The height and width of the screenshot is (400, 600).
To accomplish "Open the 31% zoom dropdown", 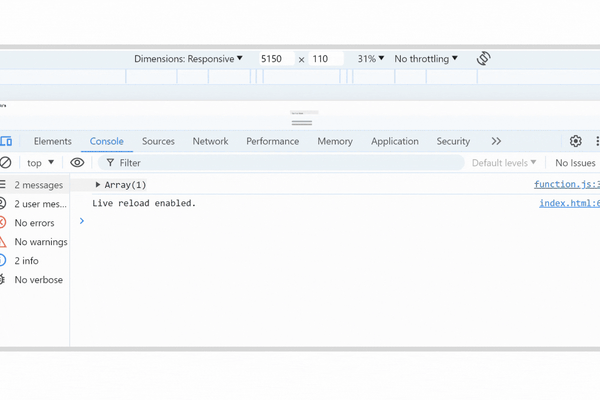I will pyautogui.click(x=370, y=59).
